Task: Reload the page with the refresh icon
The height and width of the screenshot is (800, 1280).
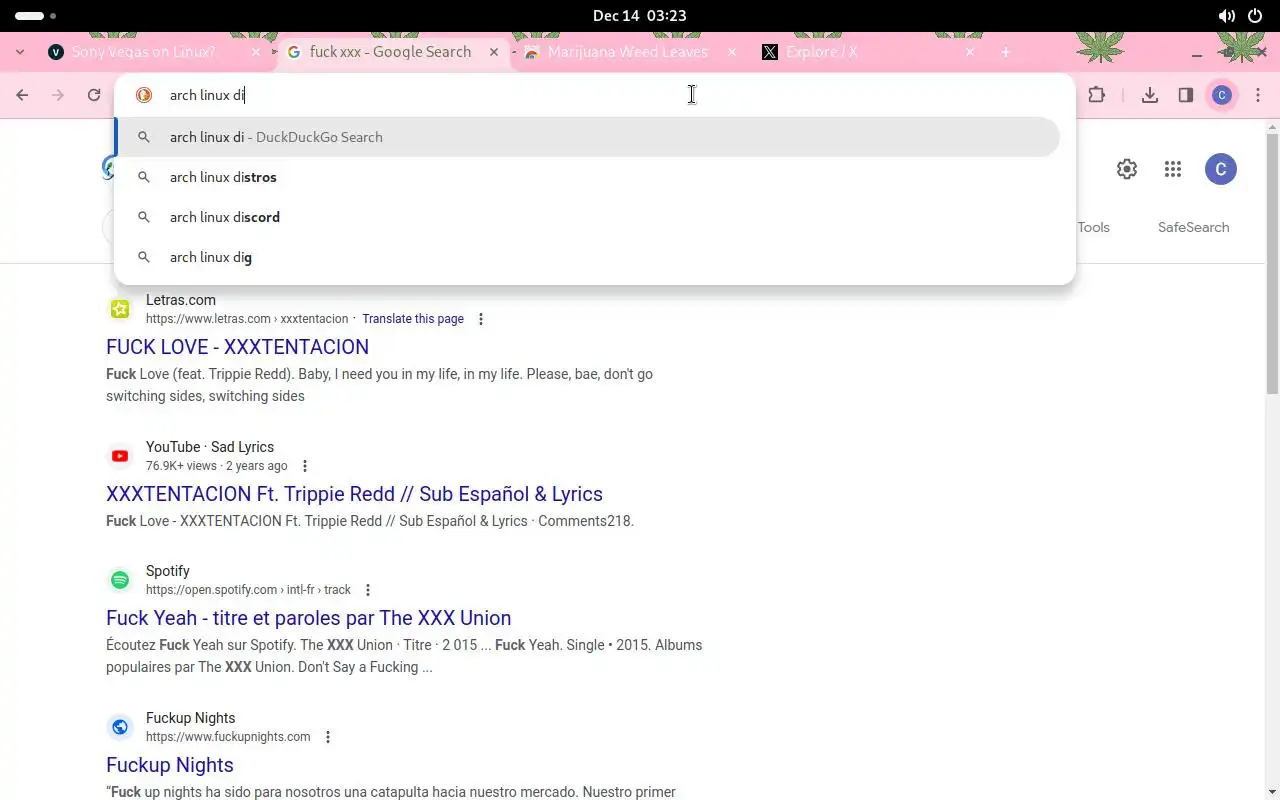Action: click(x=94, y=95)
